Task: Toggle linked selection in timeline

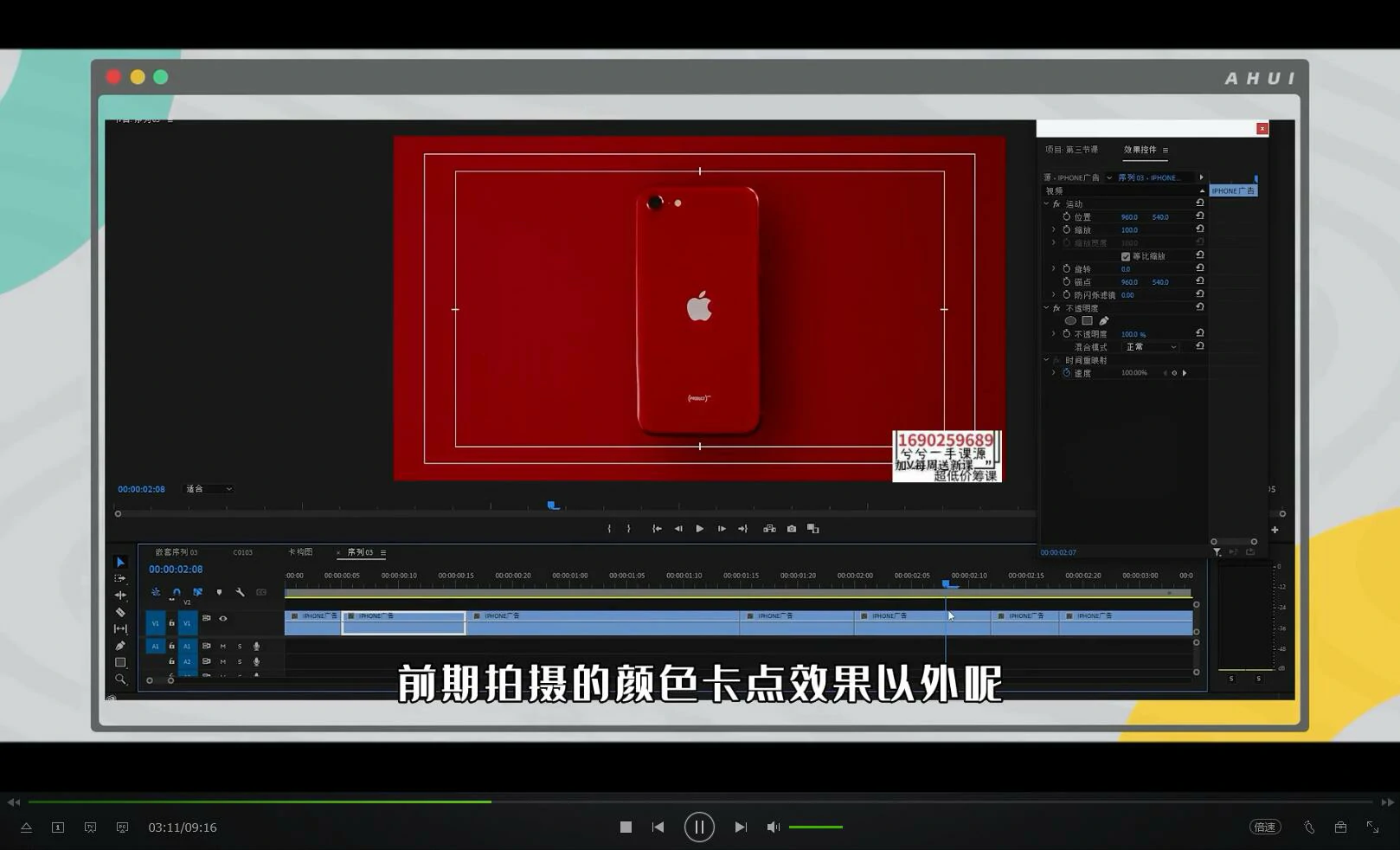Action: coord(197,592)
